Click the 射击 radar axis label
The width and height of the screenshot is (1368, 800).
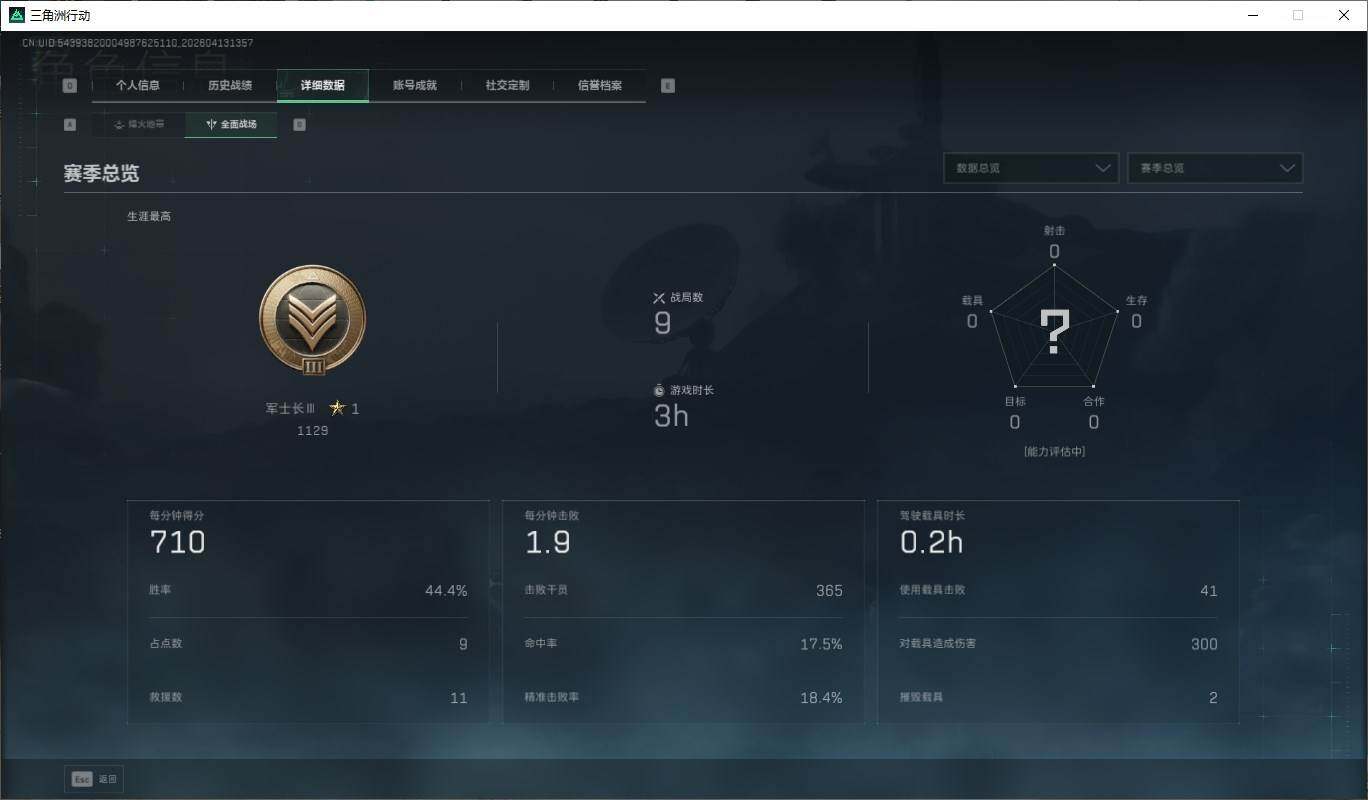pyautogui.click(x=1055, y=230)
